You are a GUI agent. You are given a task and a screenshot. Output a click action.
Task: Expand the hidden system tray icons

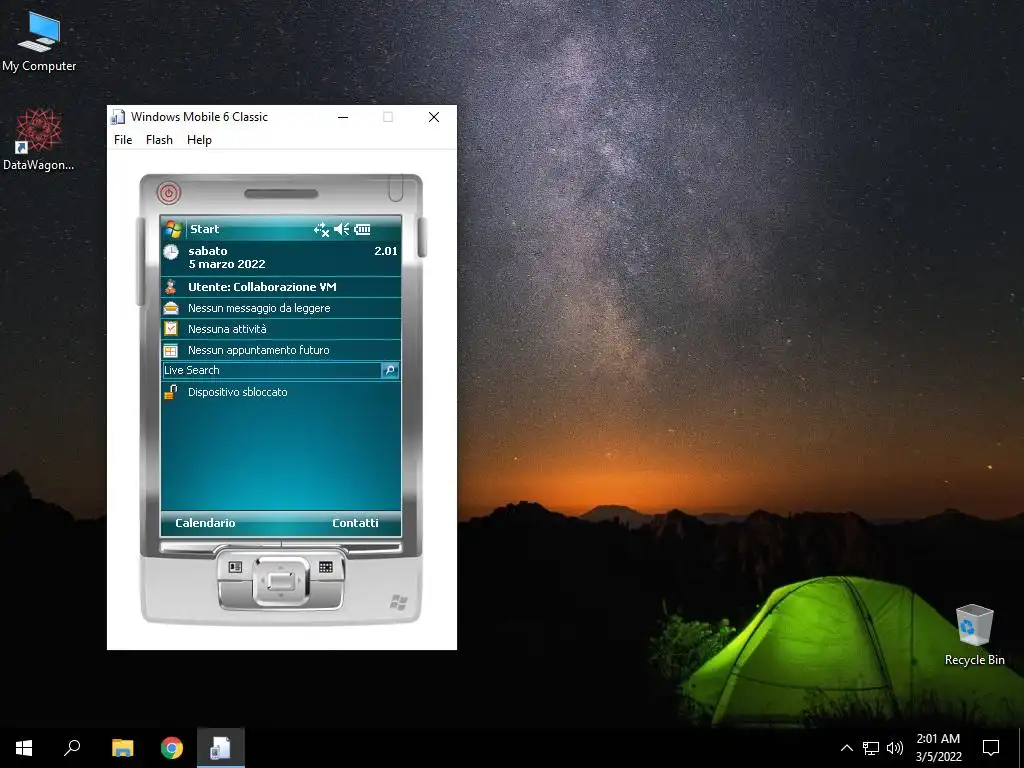846,748
